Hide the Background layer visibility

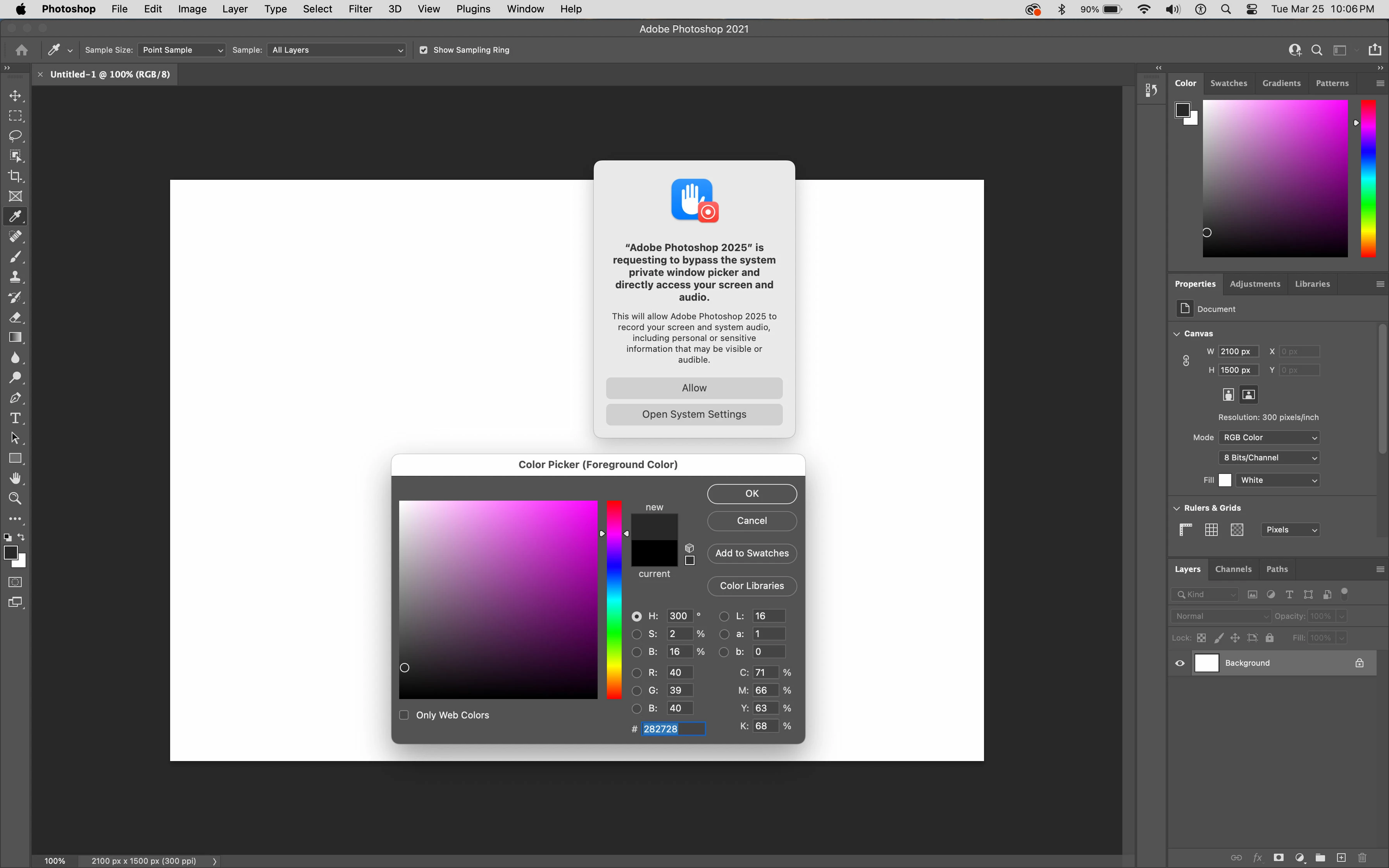coord(1180,663)
